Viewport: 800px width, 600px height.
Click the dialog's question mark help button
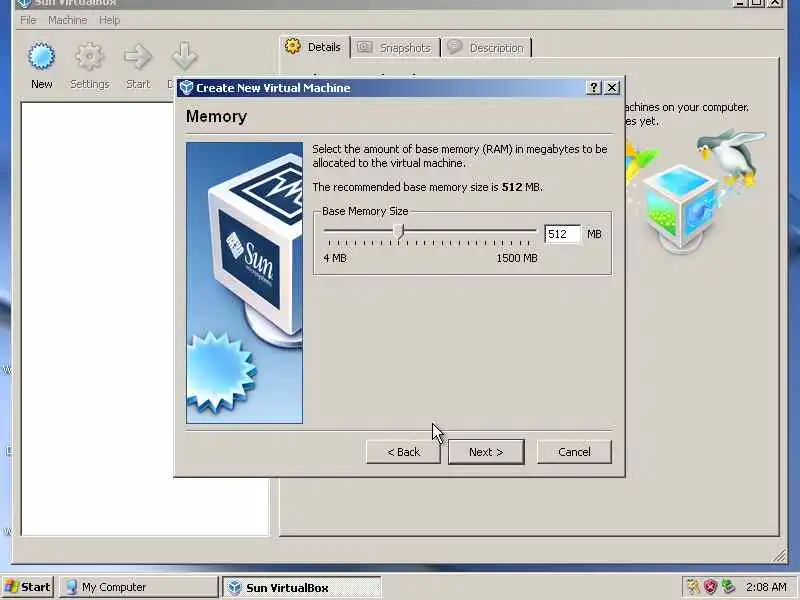point(593,88)
